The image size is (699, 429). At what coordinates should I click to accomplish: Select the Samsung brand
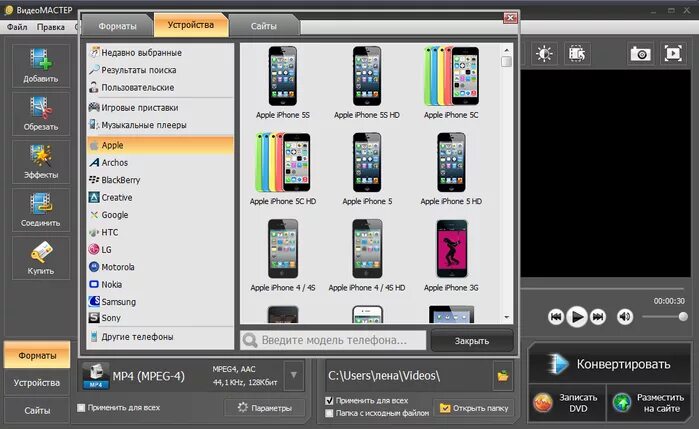160,301
